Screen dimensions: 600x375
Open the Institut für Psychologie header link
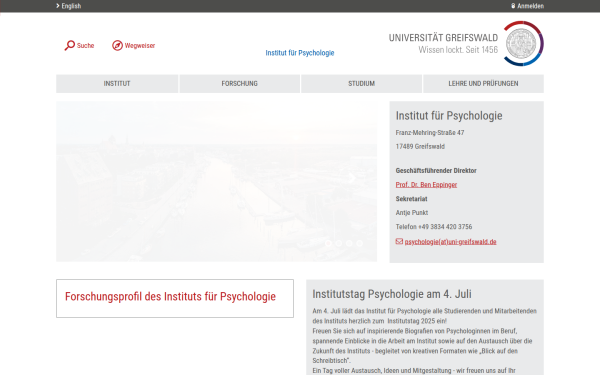300,53
